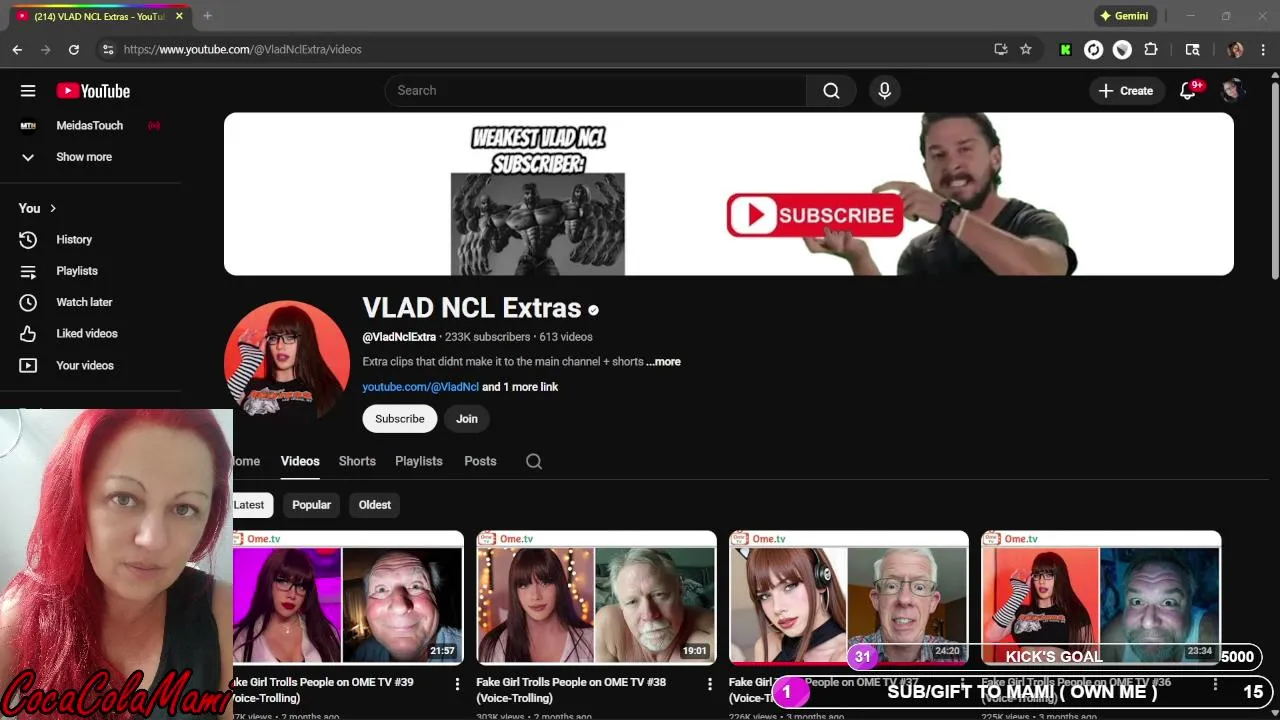Go to the YouTube home logo
Image resolution: width=1280 pixels, height=720 pixels.
(x=93, y=91)
